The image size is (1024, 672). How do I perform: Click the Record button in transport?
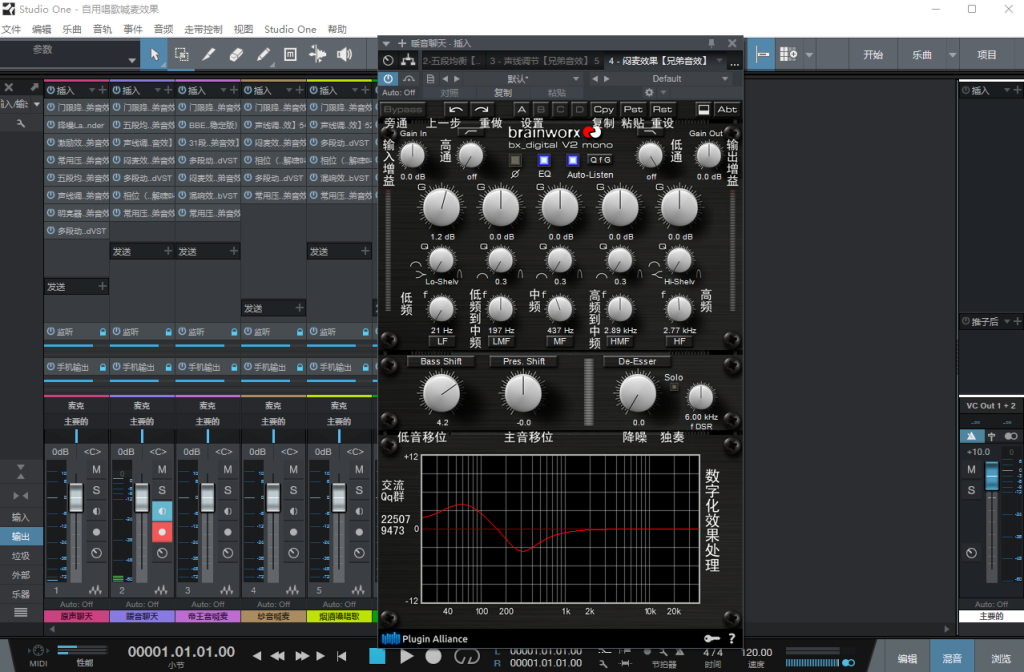tap(434, 656)
